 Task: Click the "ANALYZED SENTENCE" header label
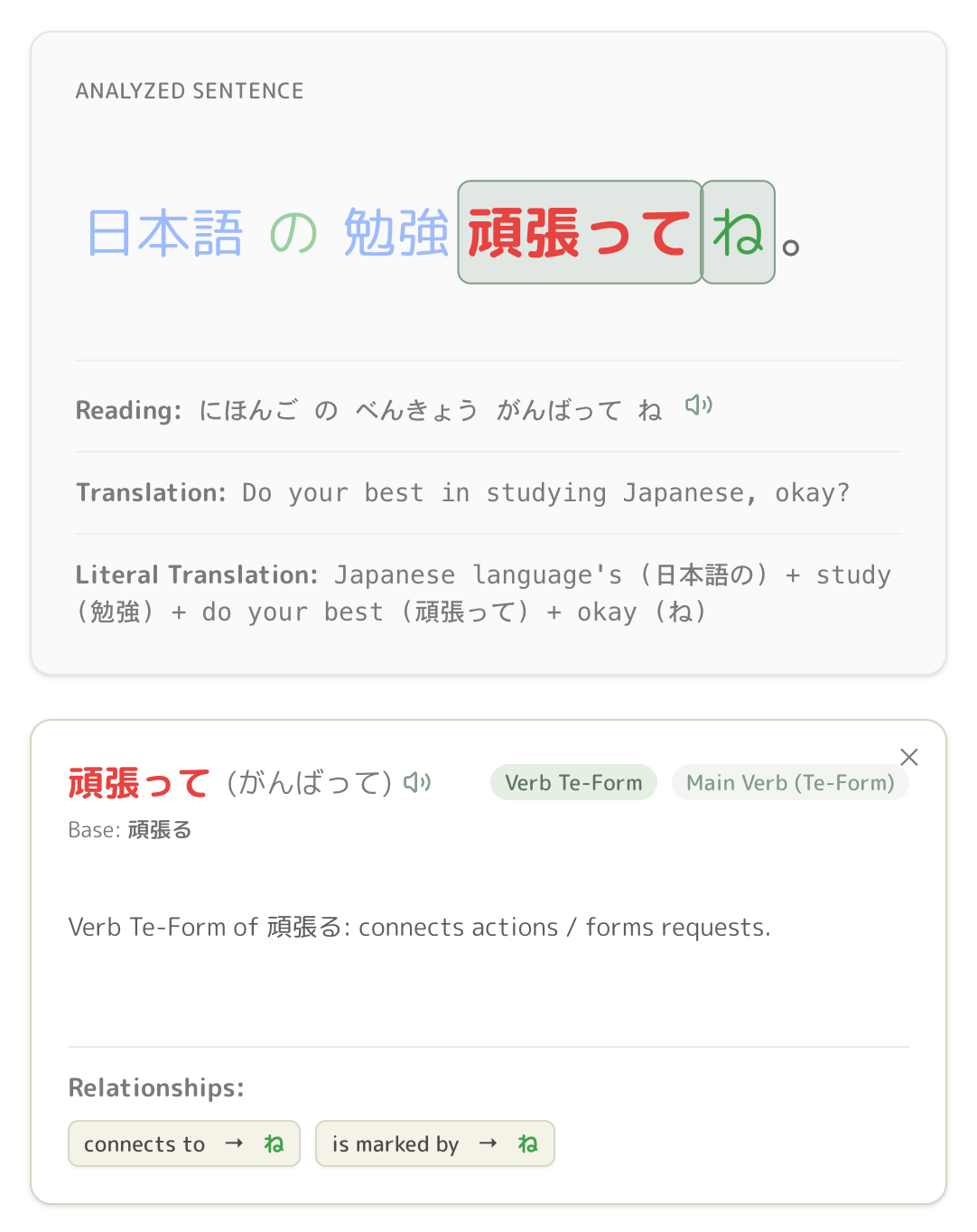pyautogui.click(x=190, y=90)
